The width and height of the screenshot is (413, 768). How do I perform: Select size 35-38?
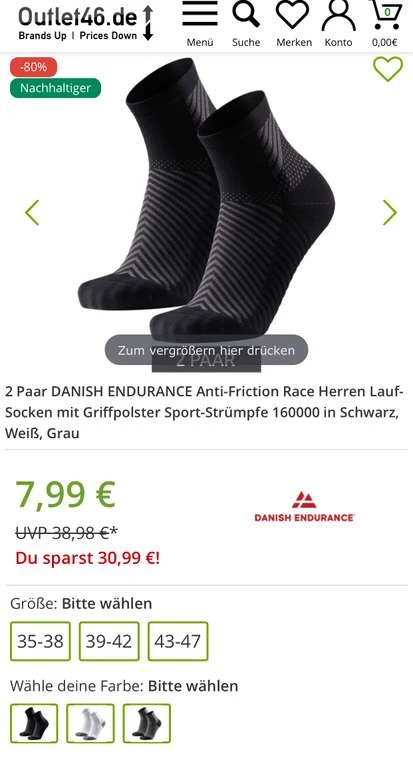tap(40, 641)
